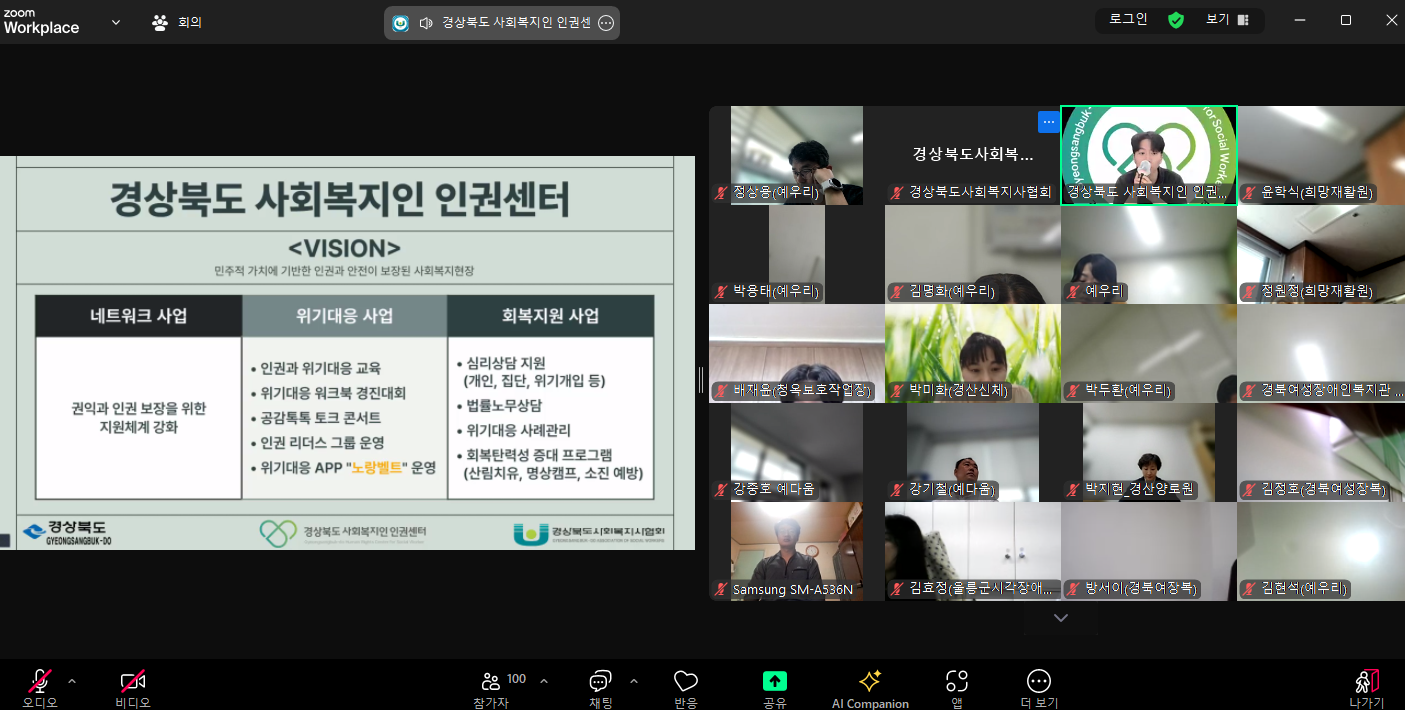The image size is (1405, 710).
Task: Select 정상용(예우리) video tile
Action: click(797, 155)
